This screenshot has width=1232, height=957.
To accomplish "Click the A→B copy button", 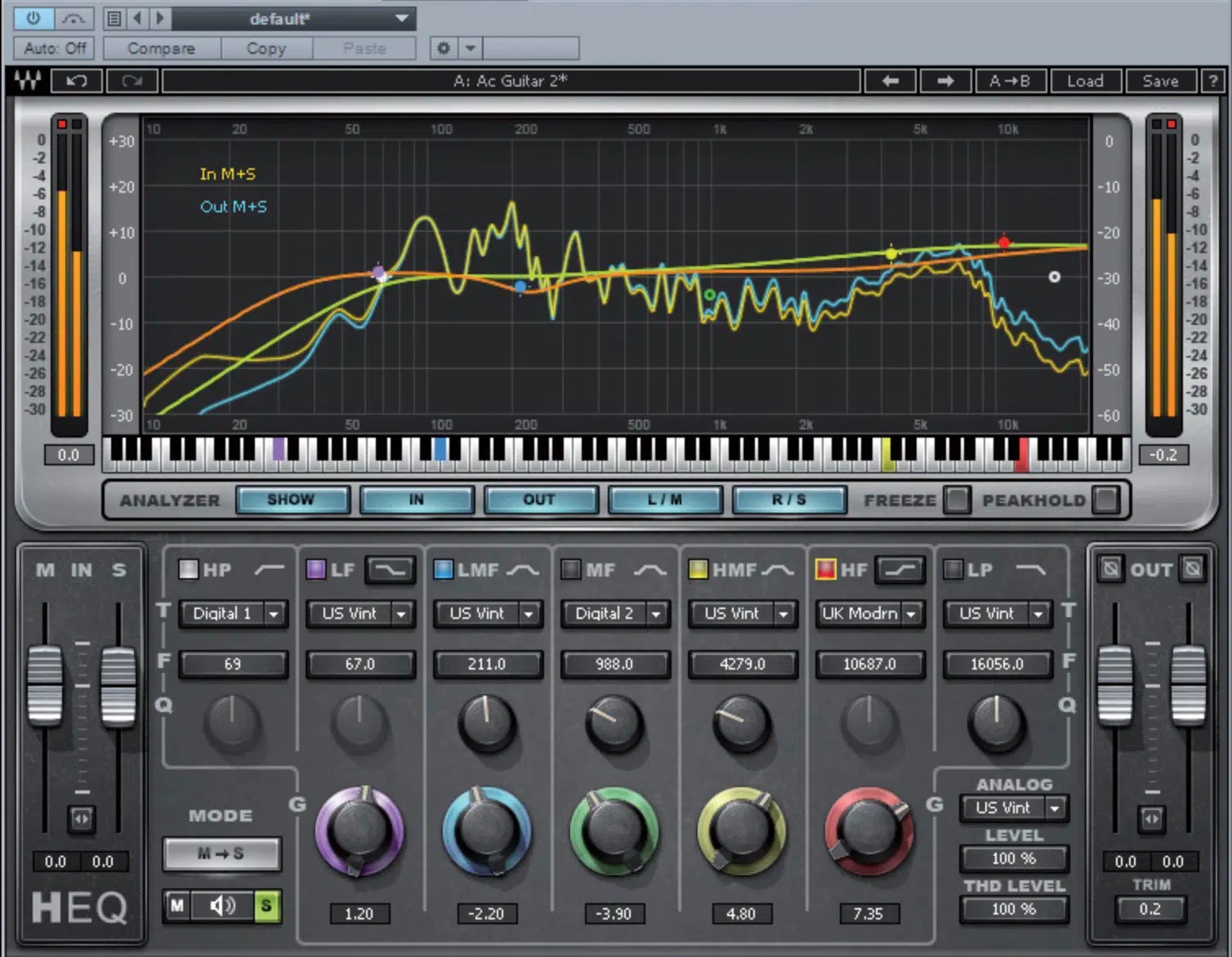I will click(1010, 81).
